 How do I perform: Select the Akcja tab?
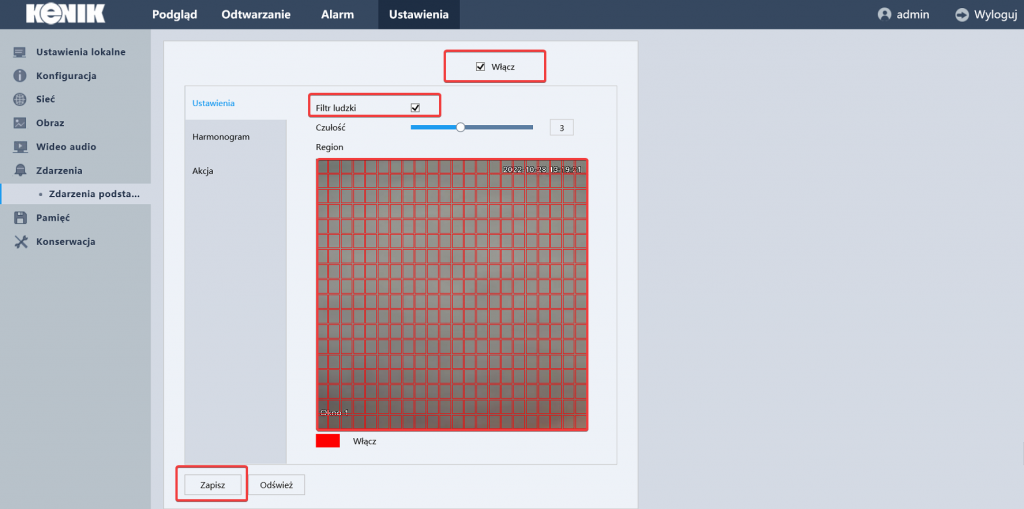203,170
